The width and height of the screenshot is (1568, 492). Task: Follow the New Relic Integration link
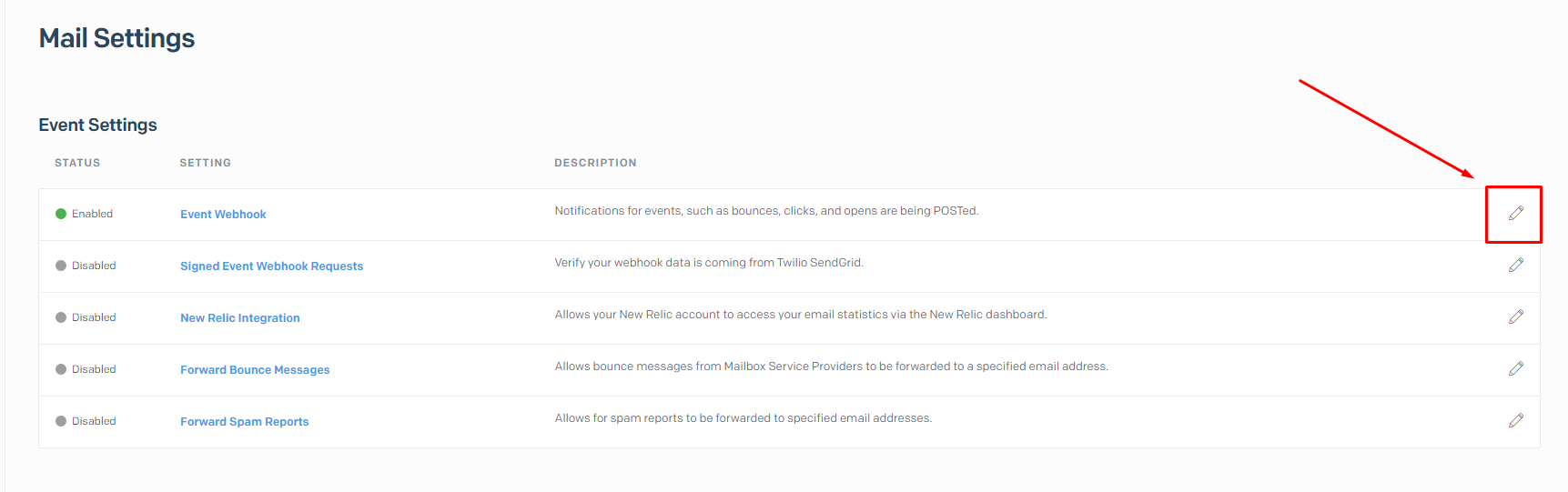[x=240, y=318]
